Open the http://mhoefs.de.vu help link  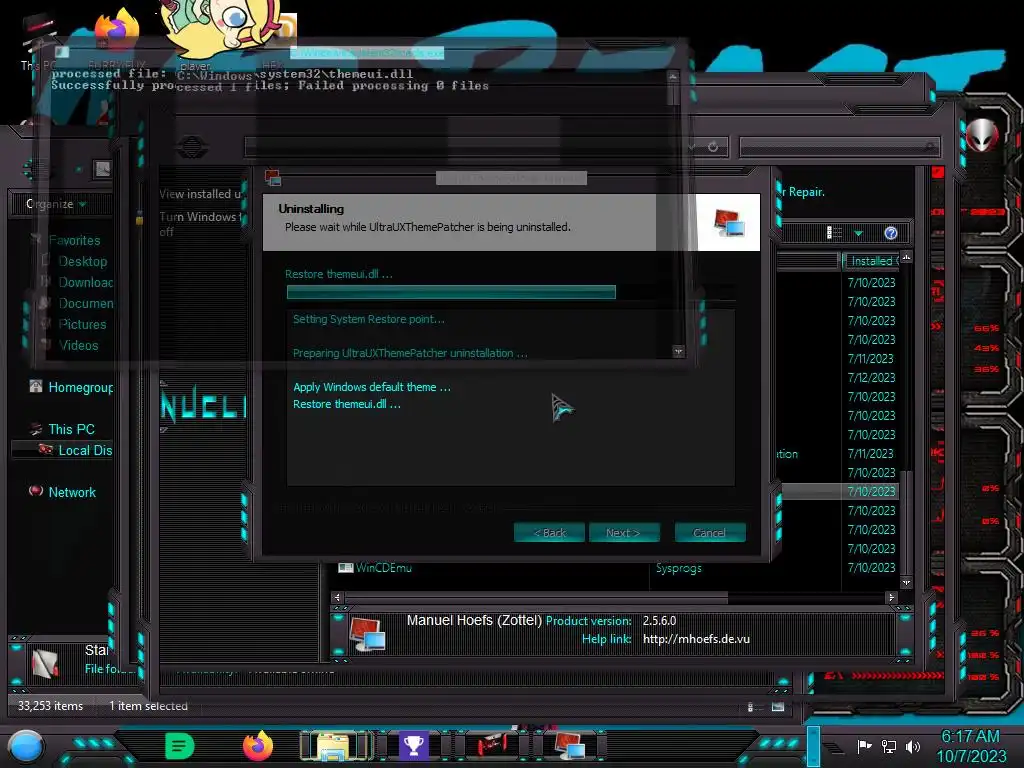(696, 639)
